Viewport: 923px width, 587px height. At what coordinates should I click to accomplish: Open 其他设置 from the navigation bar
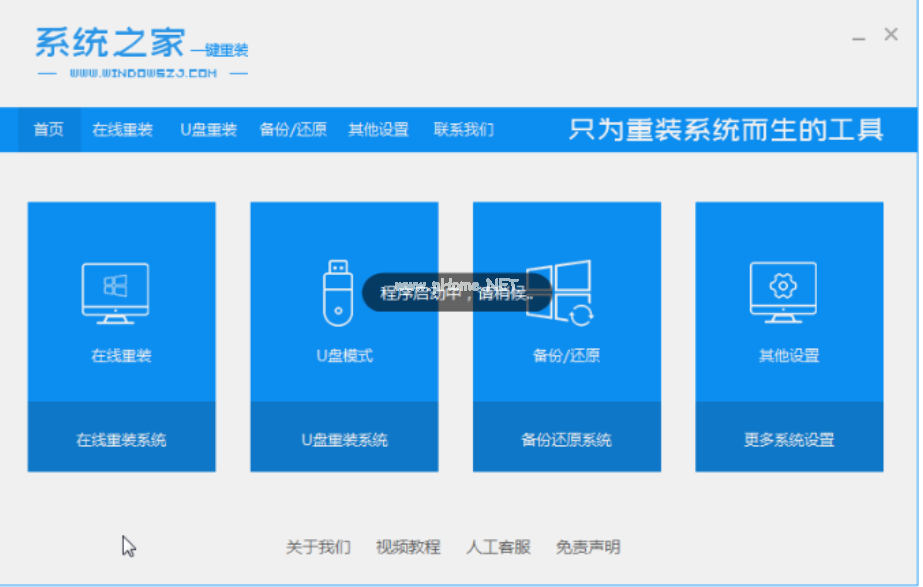tap(378, 129)
